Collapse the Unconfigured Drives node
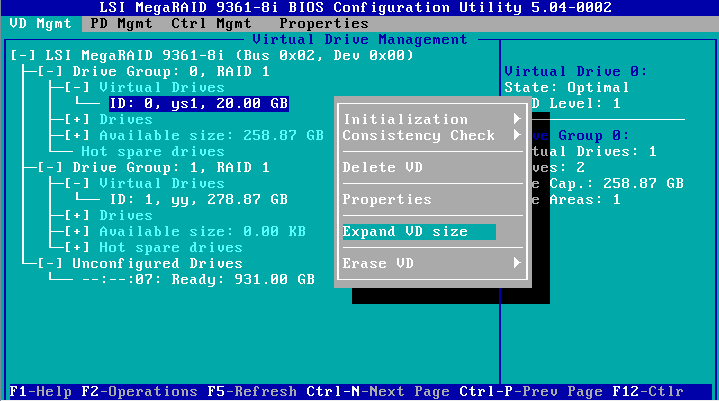 coord(50,264)
